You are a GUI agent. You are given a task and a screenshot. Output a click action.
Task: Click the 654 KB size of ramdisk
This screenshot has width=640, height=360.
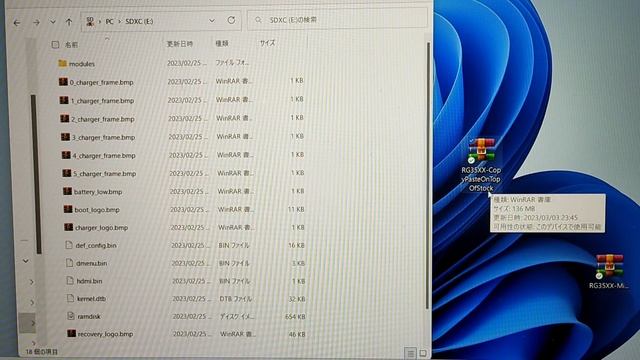[296, 316]
